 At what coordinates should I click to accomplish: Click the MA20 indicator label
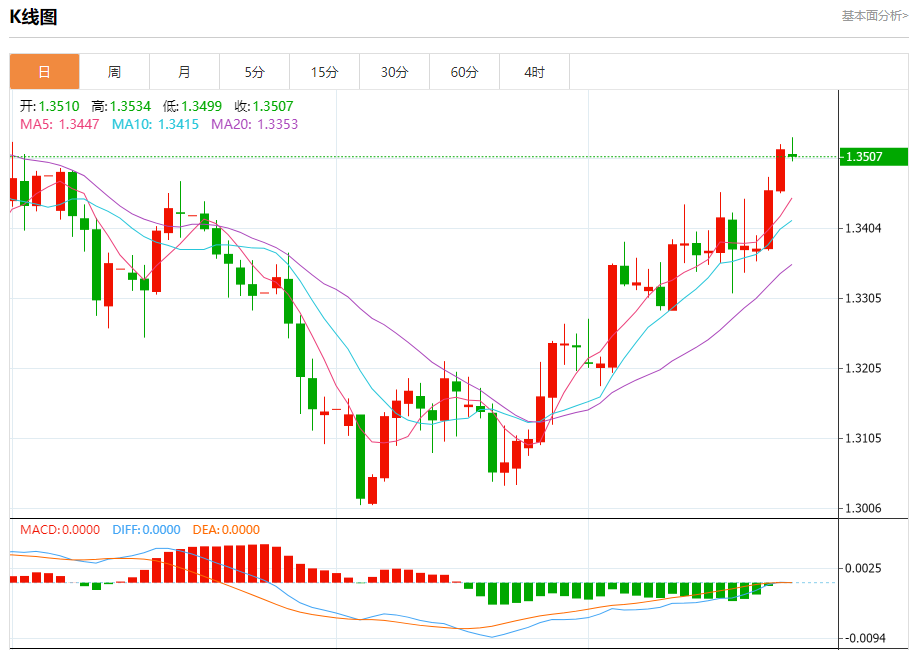[254, 124]
